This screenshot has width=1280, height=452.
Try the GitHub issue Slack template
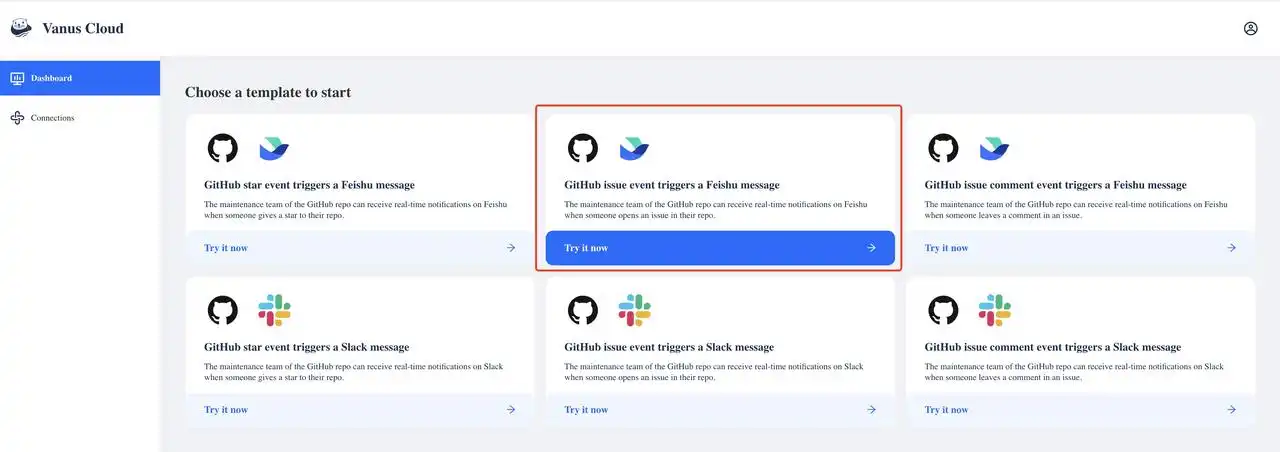[x=720, y=410]
